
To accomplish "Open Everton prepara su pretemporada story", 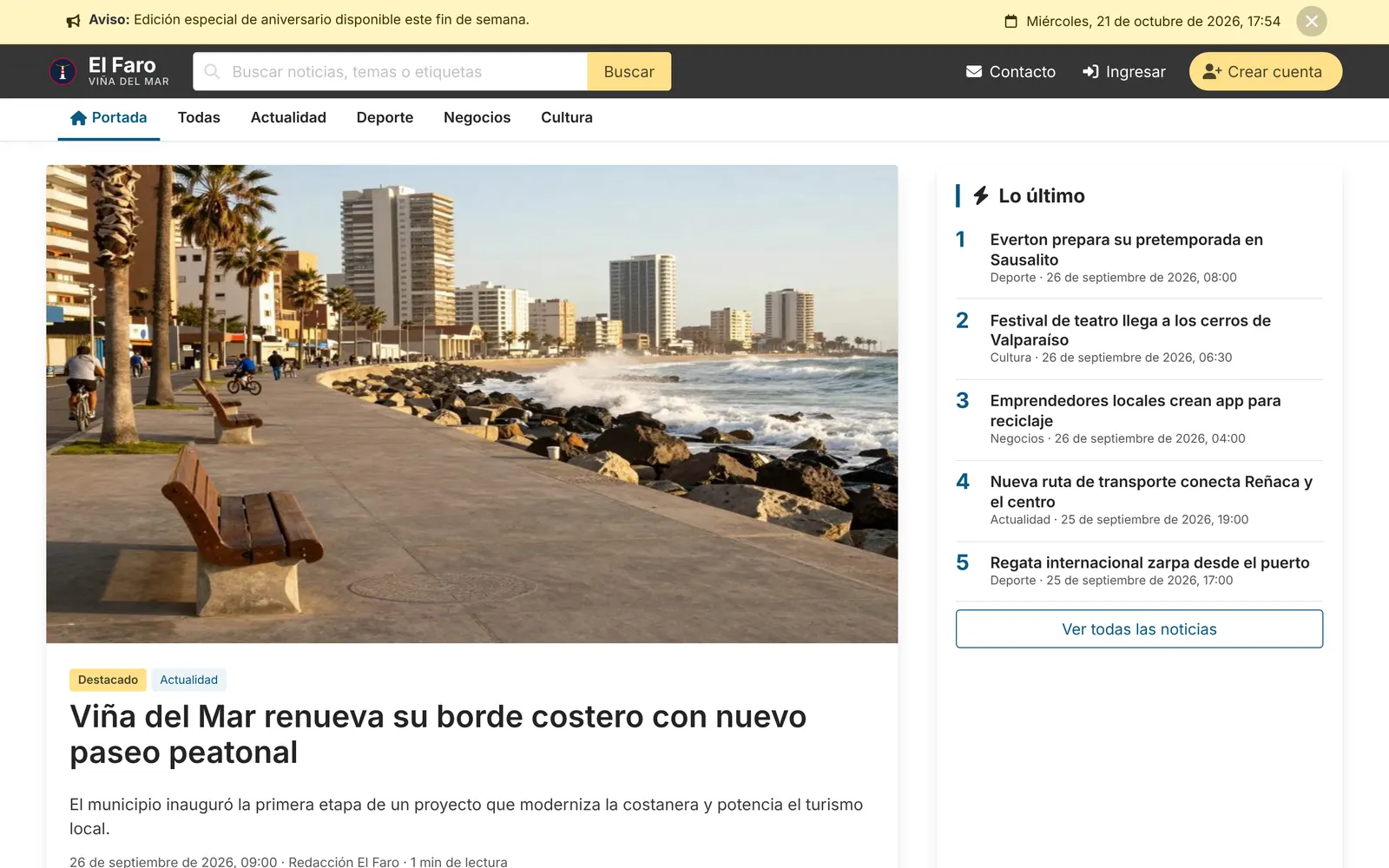I will pyautogui.click(x=1126, y=249).
